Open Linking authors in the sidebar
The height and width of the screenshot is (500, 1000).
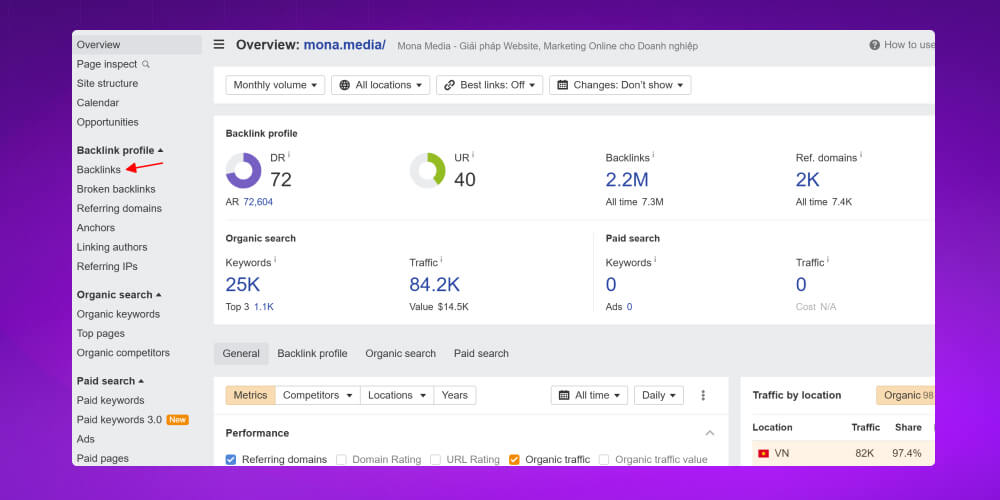tap(112, 247)
